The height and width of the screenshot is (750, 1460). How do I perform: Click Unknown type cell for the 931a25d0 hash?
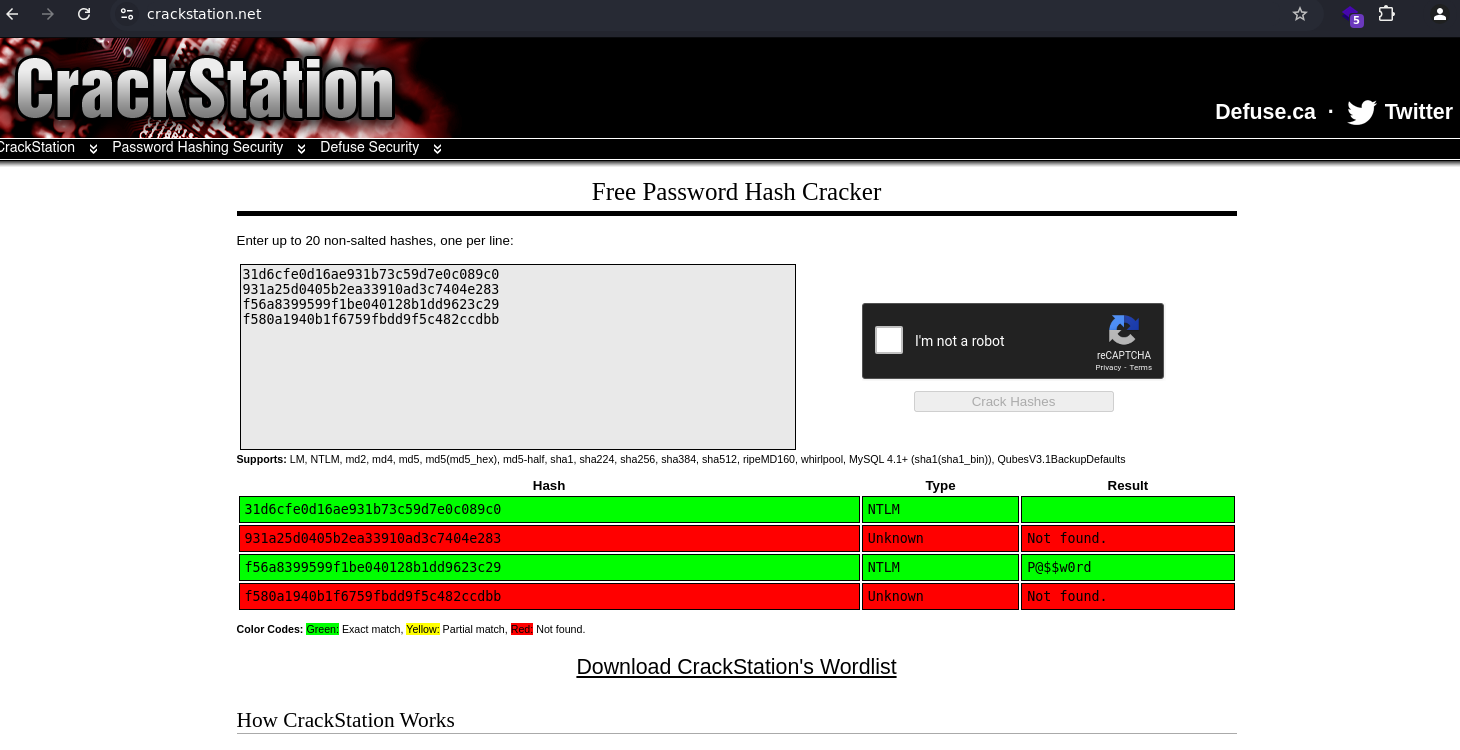940,538
